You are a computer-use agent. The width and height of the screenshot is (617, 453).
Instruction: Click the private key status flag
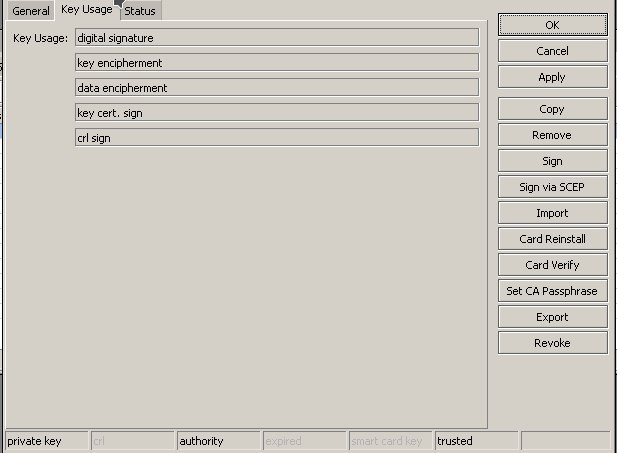coord(47,440)
